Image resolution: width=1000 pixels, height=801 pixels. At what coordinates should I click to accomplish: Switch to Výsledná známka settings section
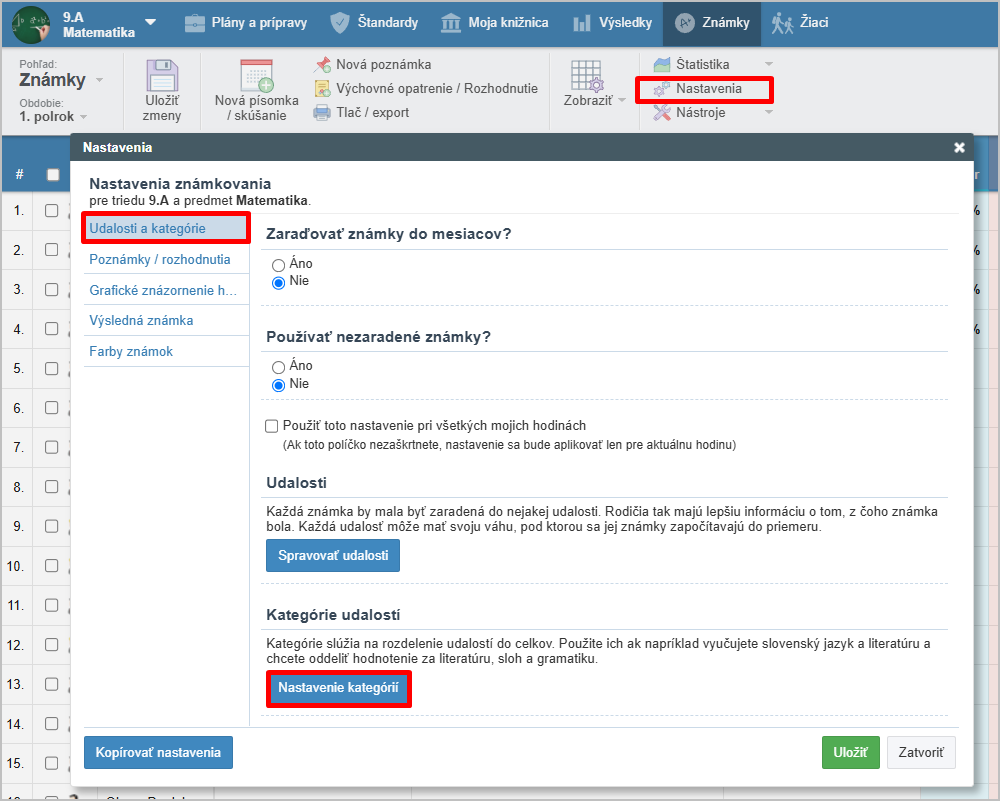coord(141,321)
